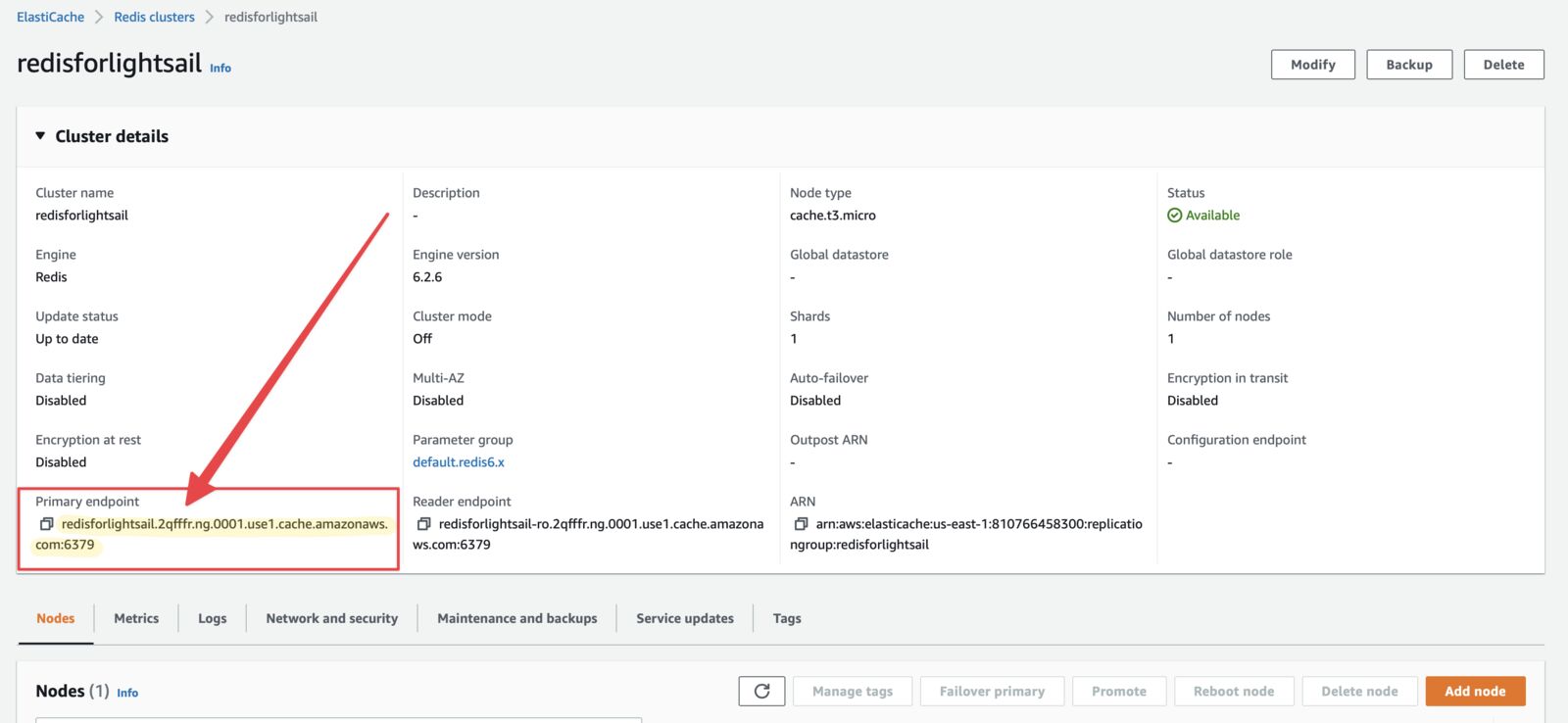Viewport: 1568px width, 723px height.
Task: Open the Service updates tab
Action: click(x=685, y=618)
